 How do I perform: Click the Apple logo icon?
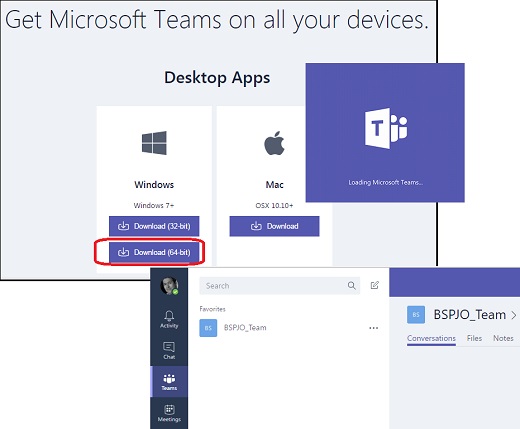click(x=274, y=143)
